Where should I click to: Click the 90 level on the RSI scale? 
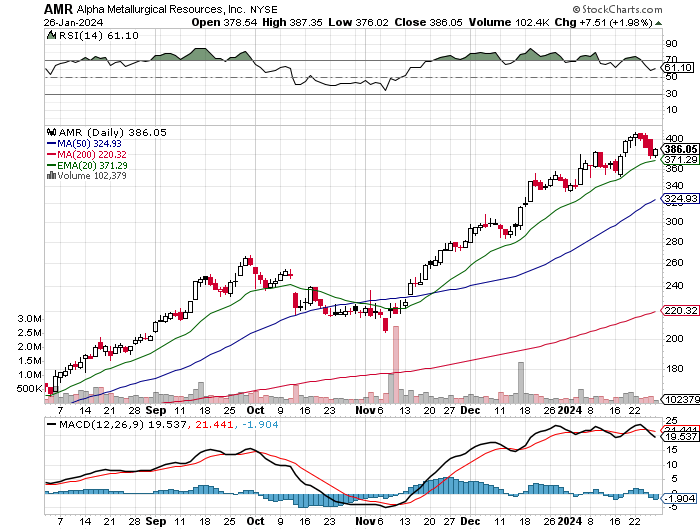tap(671, 44)
